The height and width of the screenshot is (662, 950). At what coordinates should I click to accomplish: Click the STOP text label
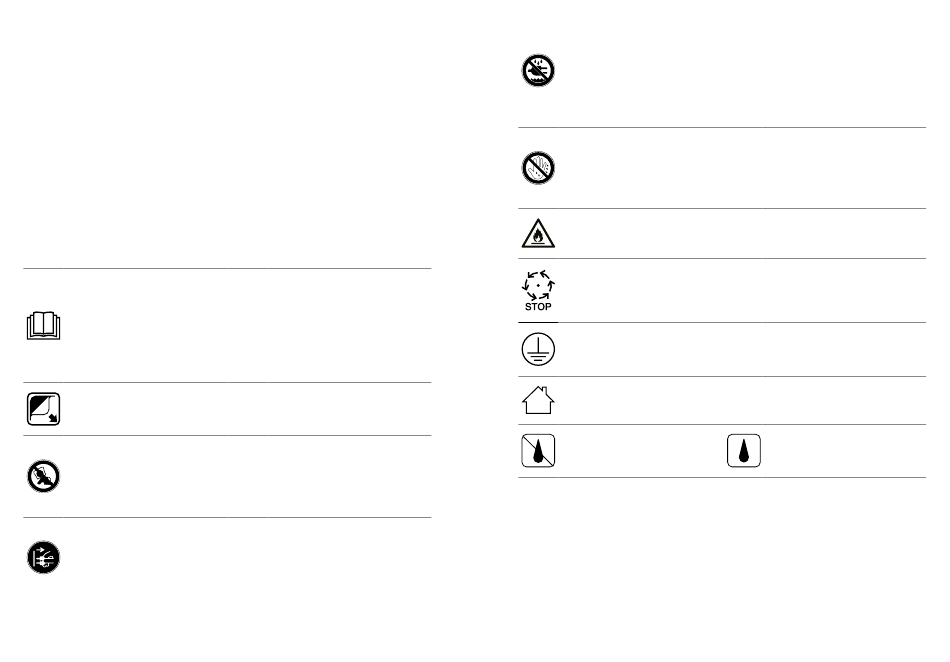pos(538,307)
